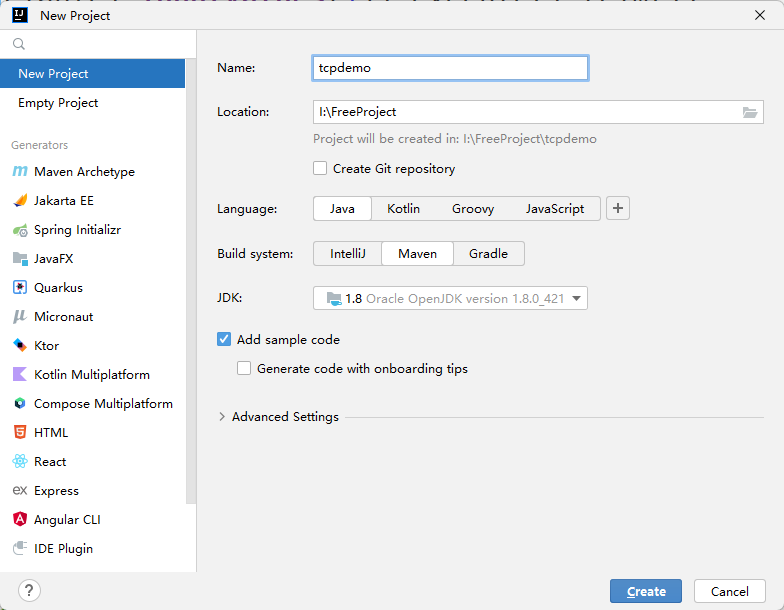Uncheck Add sample code
784x610 pixels.
224,340
